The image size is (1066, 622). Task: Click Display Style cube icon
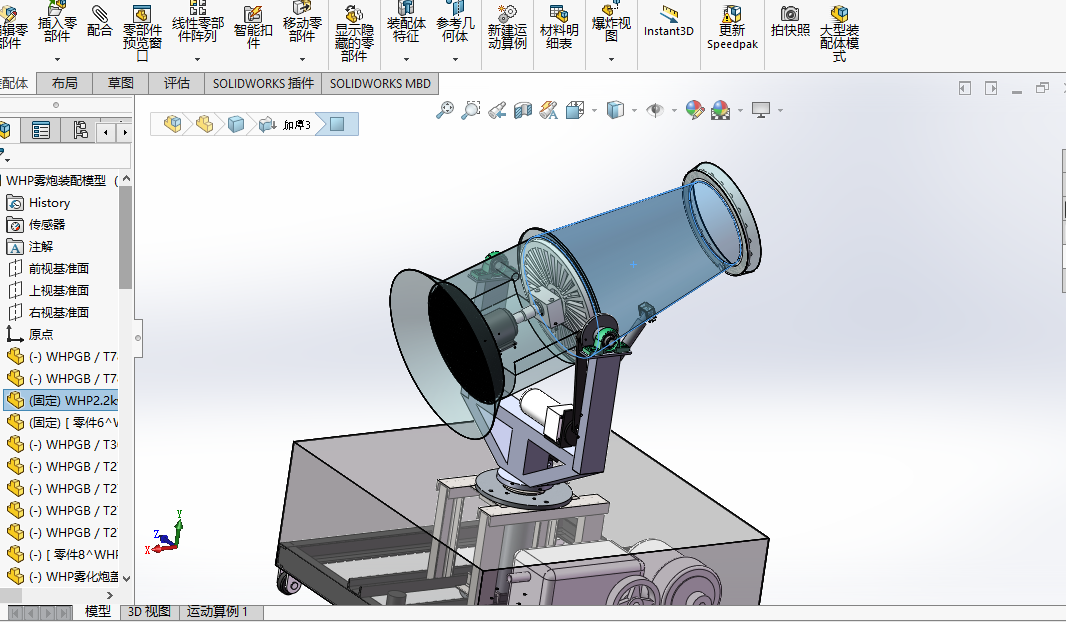[615, 110]
